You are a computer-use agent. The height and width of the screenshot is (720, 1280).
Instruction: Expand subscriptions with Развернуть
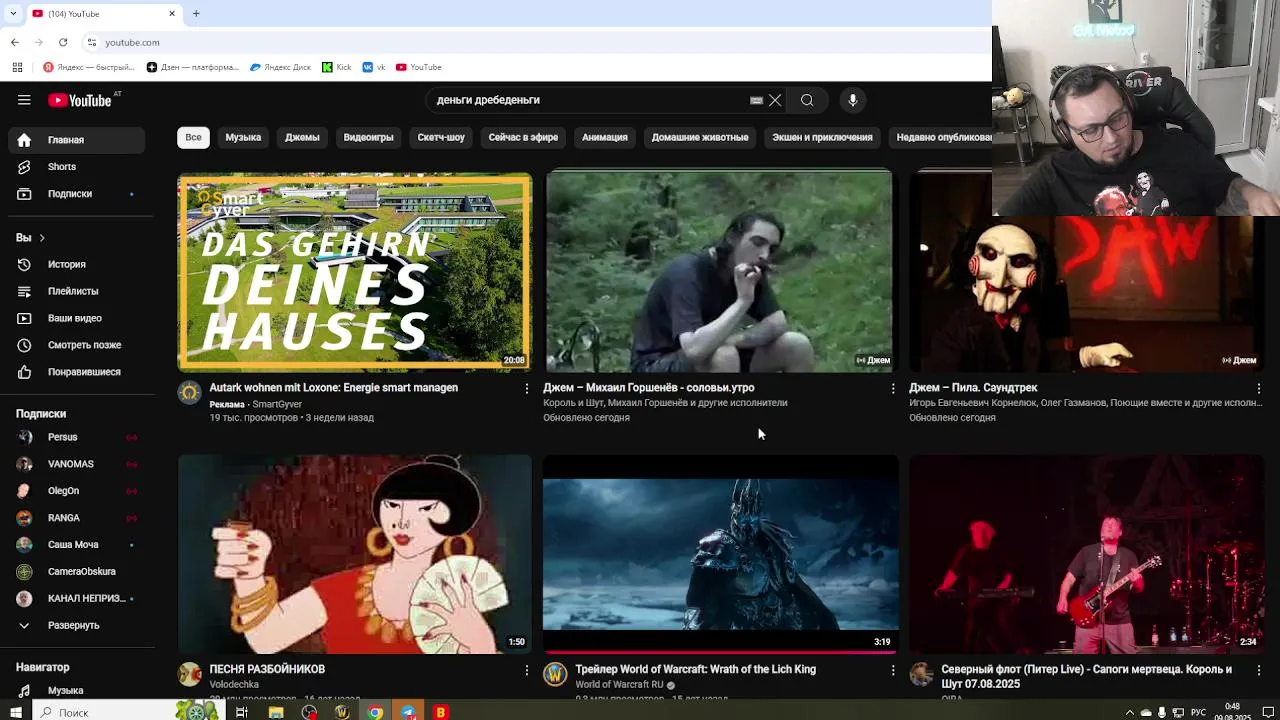[76, 625]
